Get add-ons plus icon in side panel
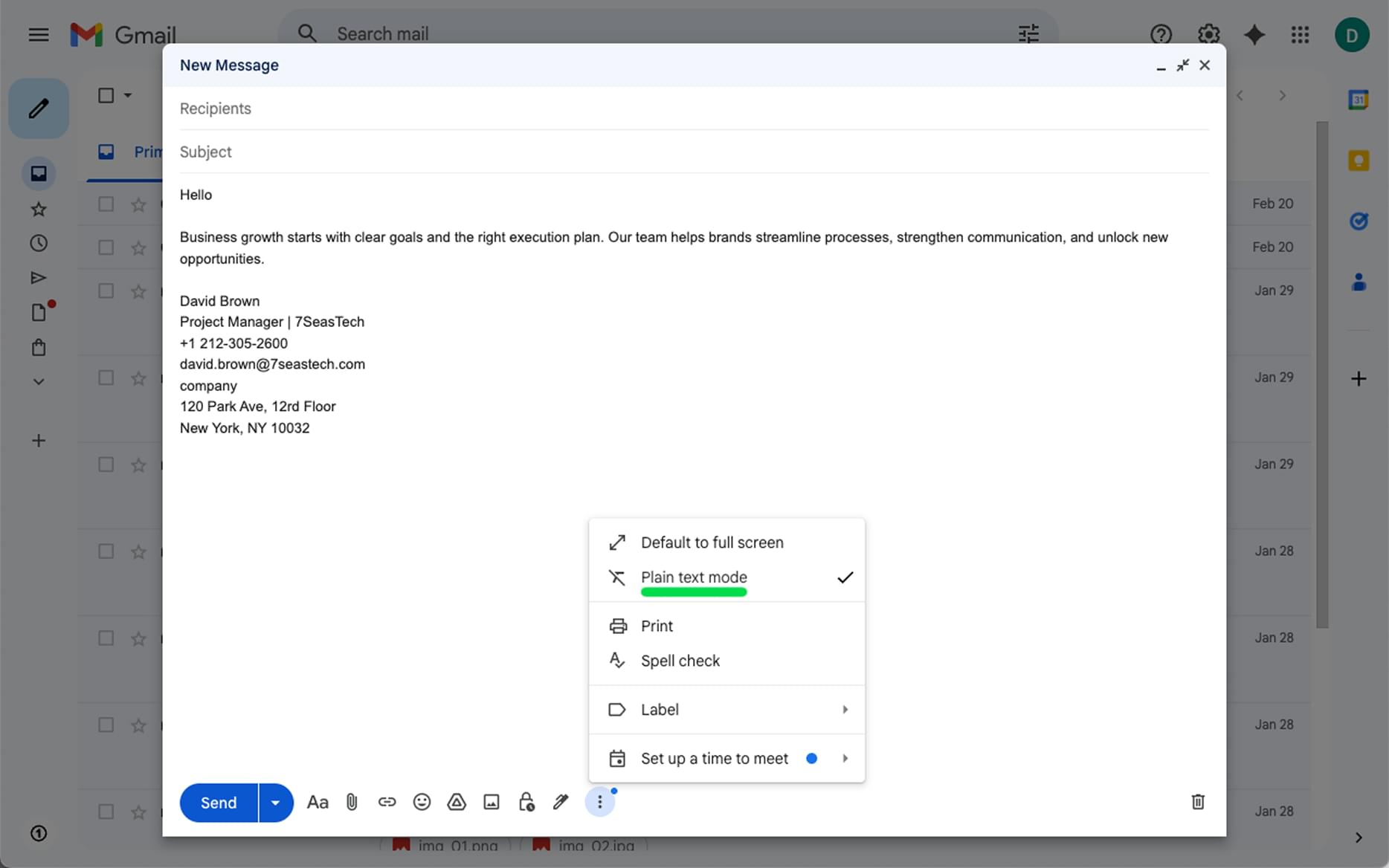This screenshot has width=1389, height=868. 1359,379
